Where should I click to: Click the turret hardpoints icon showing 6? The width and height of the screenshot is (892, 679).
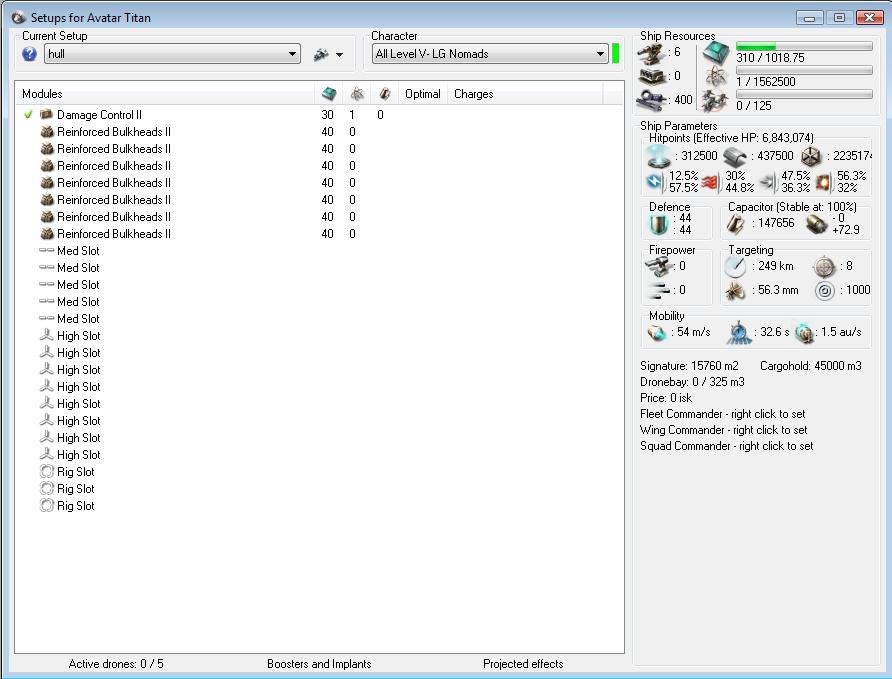[x=651, y=54]
